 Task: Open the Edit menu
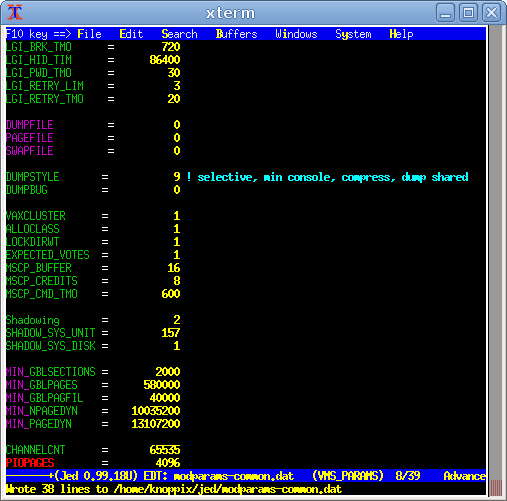(131, 34)
